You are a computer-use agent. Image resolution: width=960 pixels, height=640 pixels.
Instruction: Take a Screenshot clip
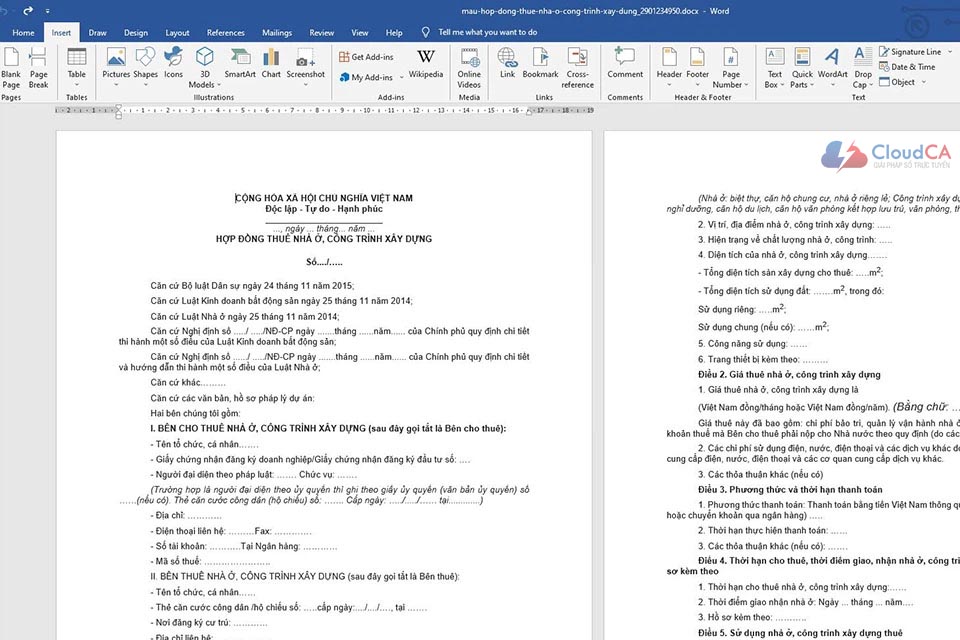[x=306, y=67]
